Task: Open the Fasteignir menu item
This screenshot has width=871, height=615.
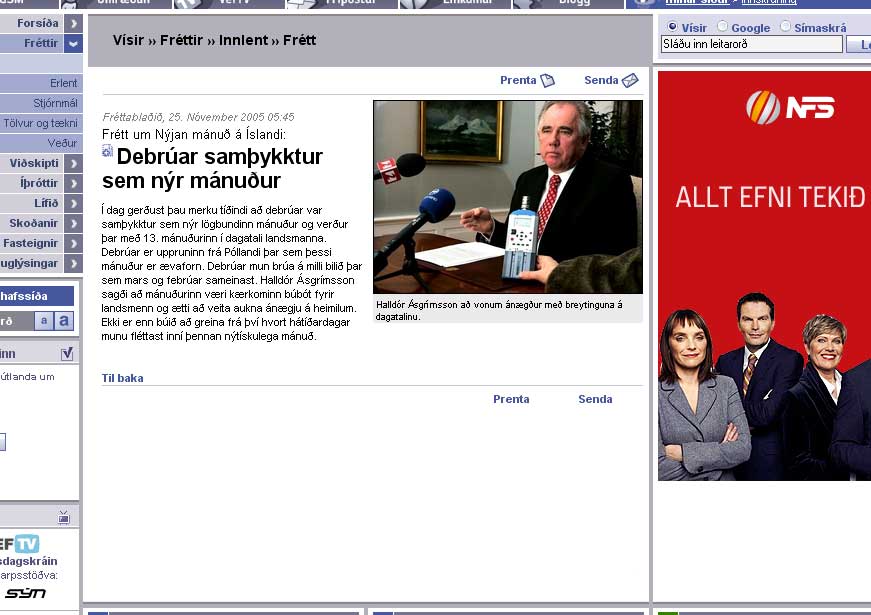Action: (x=32, y=243)
